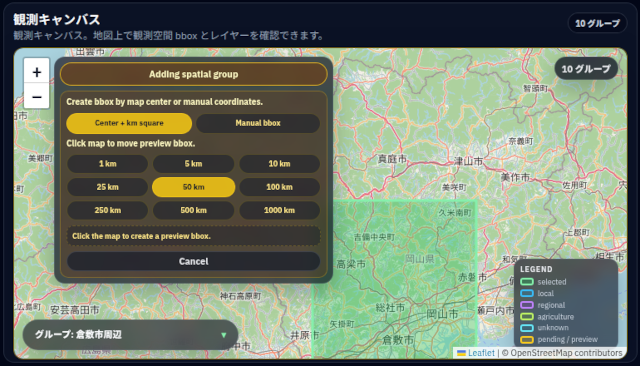Click the 10 グループ pill in the header
The width and height of the screenshot is (640, 366).
(x=598, y=24)
